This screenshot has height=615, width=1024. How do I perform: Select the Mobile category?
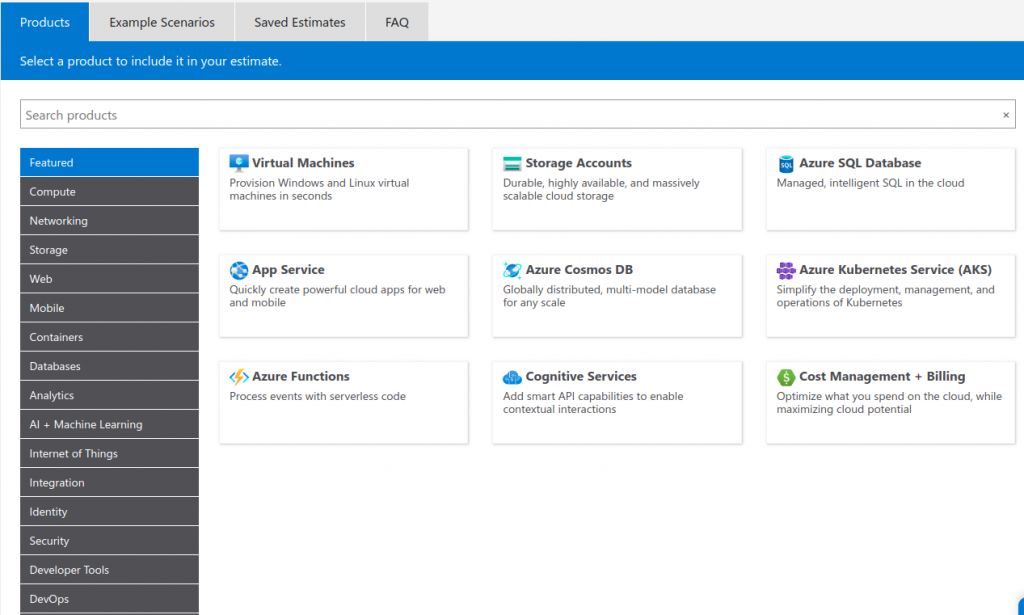coord(109,308)
